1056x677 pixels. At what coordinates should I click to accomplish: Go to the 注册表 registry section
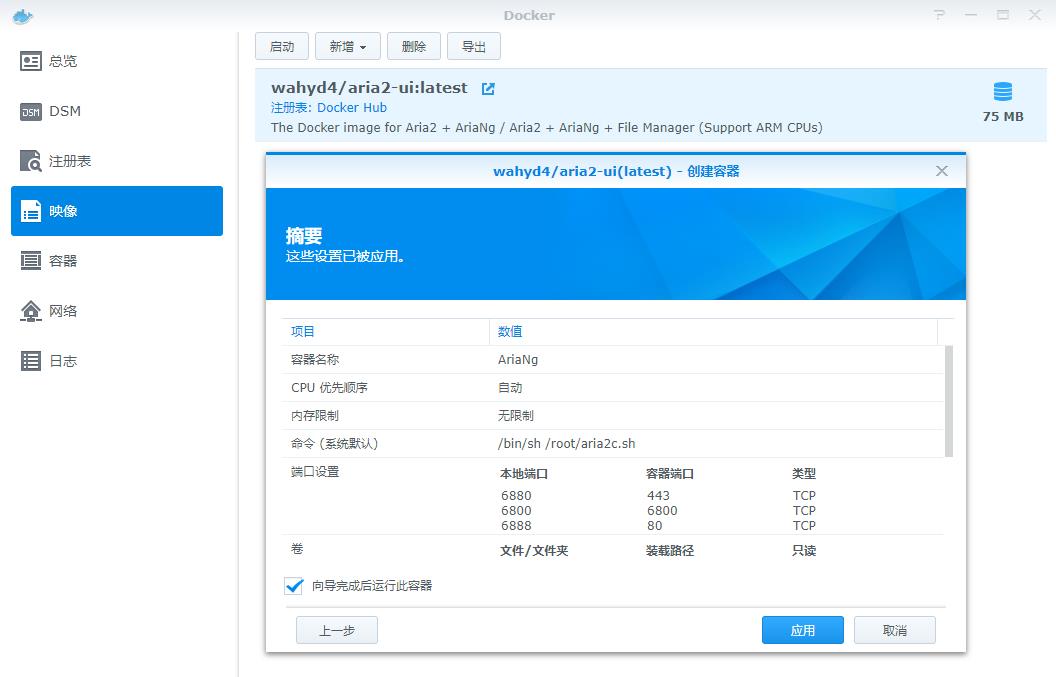117,161
